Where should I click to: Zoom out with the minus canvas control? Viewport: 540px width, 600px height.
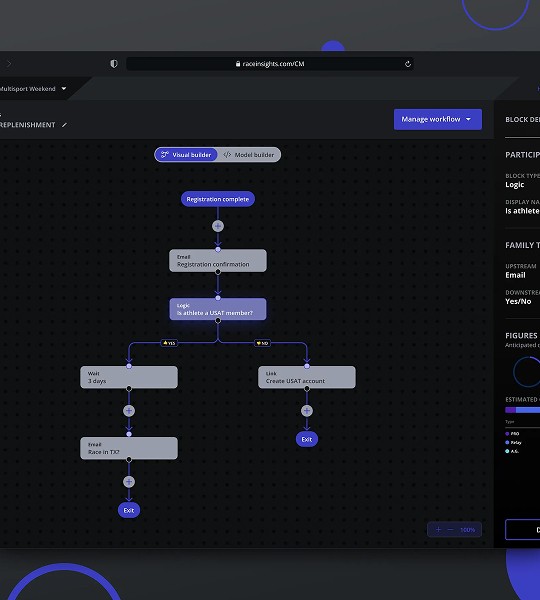(450, 530)
